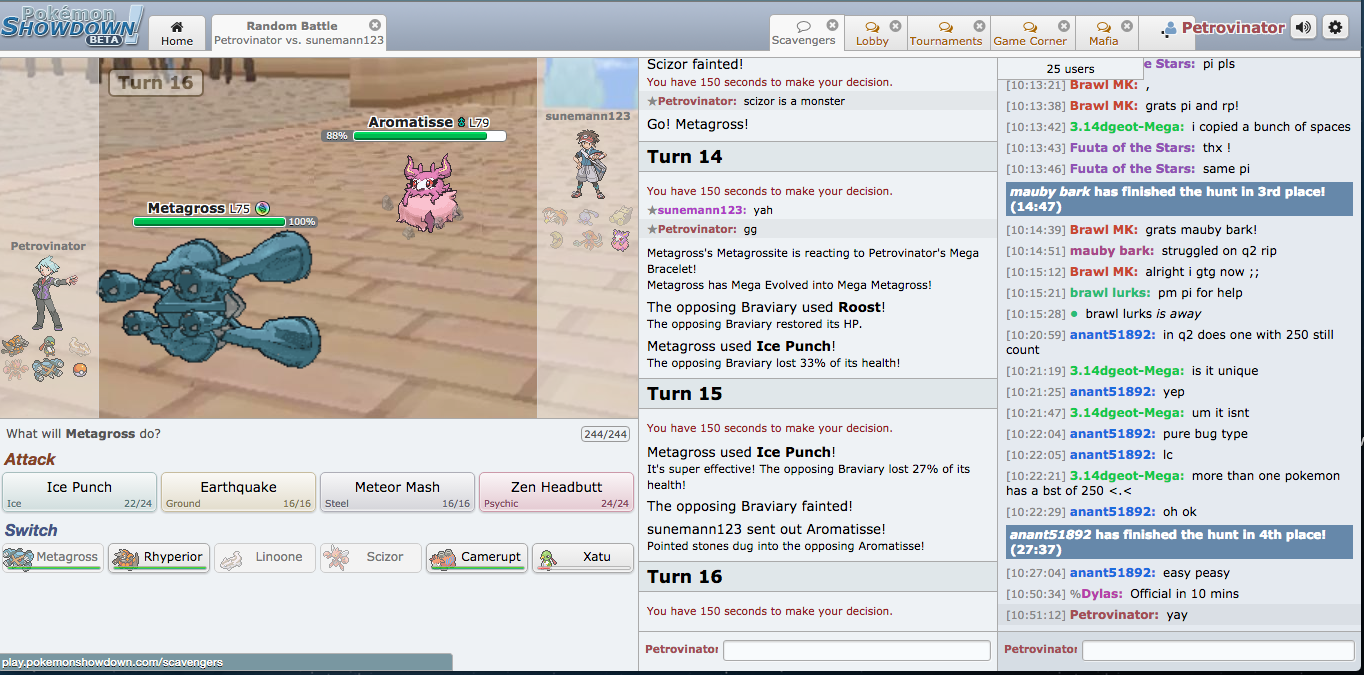This screenshot has width=1364, height=675.
Task: Click Brawl MK in 'grats mauby bark!'
Action: [x=1104, y=230]
